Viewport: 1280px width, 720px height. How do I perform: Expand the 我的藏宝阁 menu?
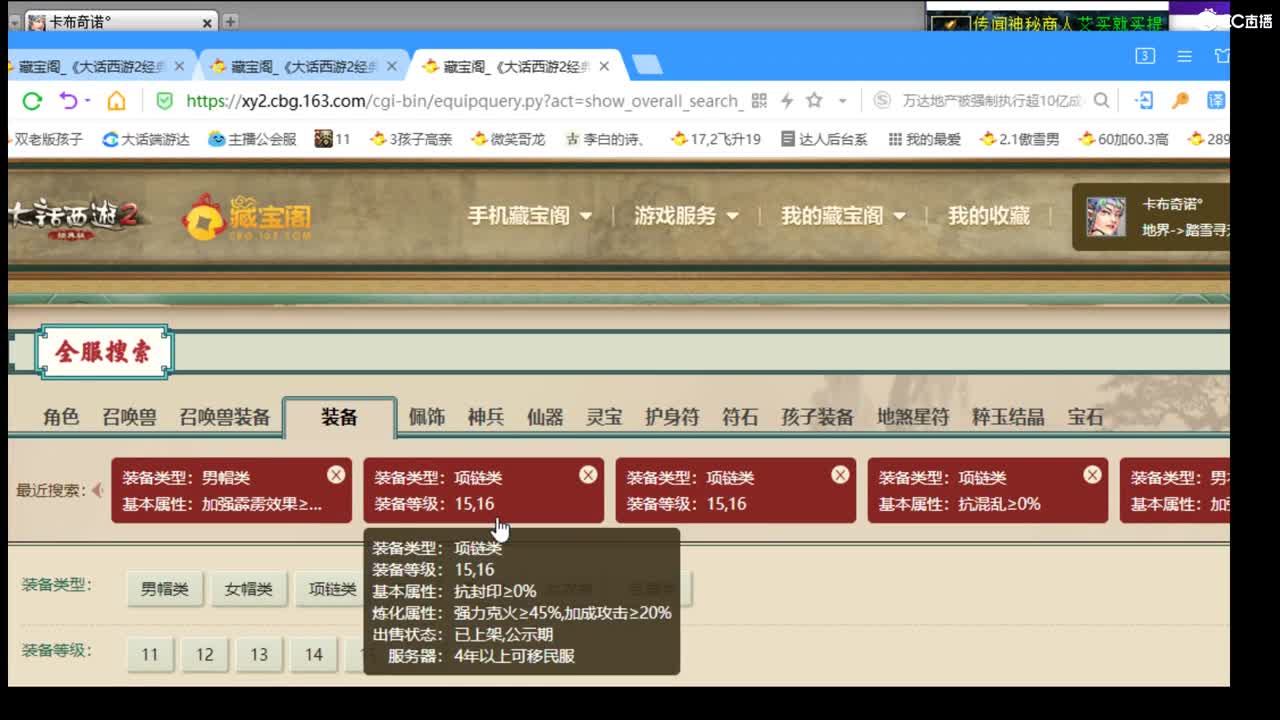click(843, 216)
